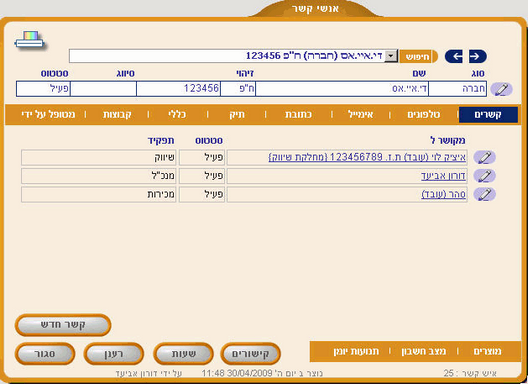
Task: Switch to the טלפונים tab
Action: (424, 115)
